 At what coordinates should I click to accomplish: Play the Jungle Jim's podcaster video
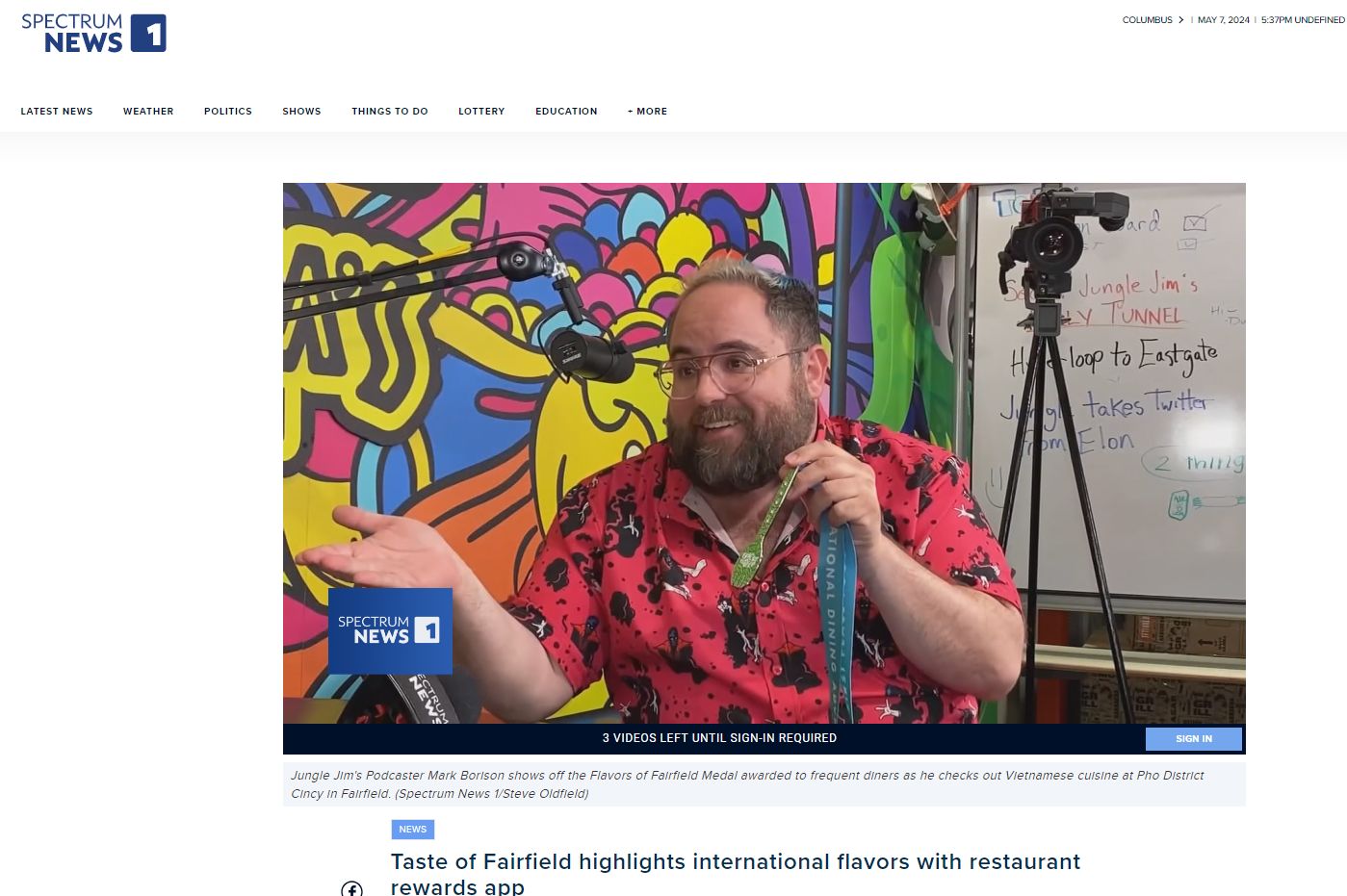coord(764,453)
